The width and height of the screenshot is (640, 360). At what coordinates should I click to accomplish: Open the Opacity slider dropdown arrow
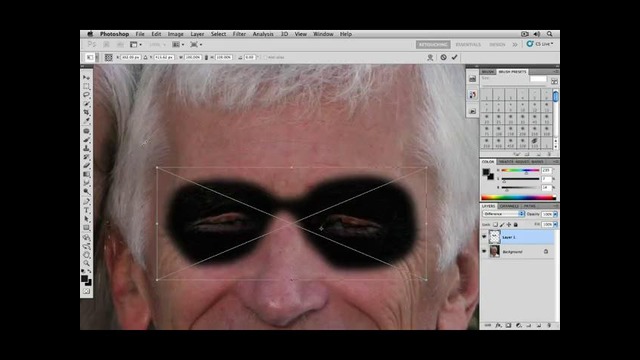click(x=555, y=214)
